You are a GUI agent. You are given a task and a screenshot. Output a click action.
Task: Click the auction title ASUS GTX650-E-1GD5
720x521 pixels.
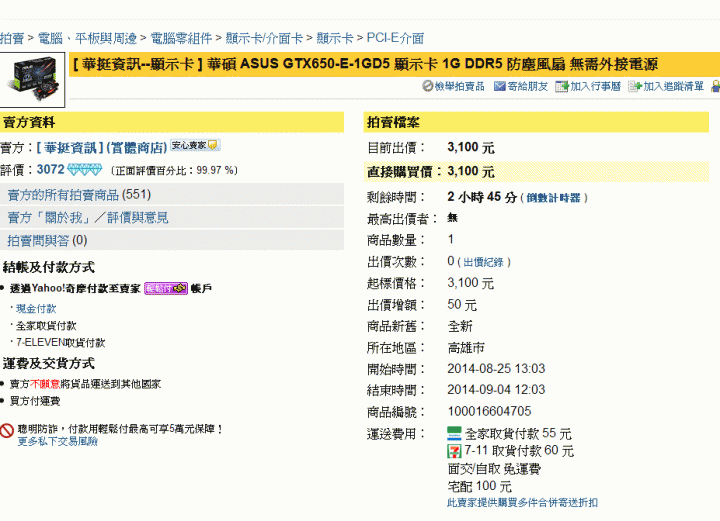click(x=365, y=64)
